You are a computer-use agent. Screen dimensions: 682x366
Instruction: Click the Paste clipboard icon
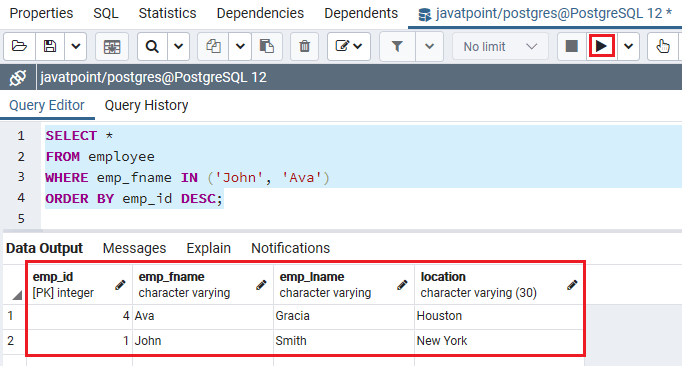267,46
